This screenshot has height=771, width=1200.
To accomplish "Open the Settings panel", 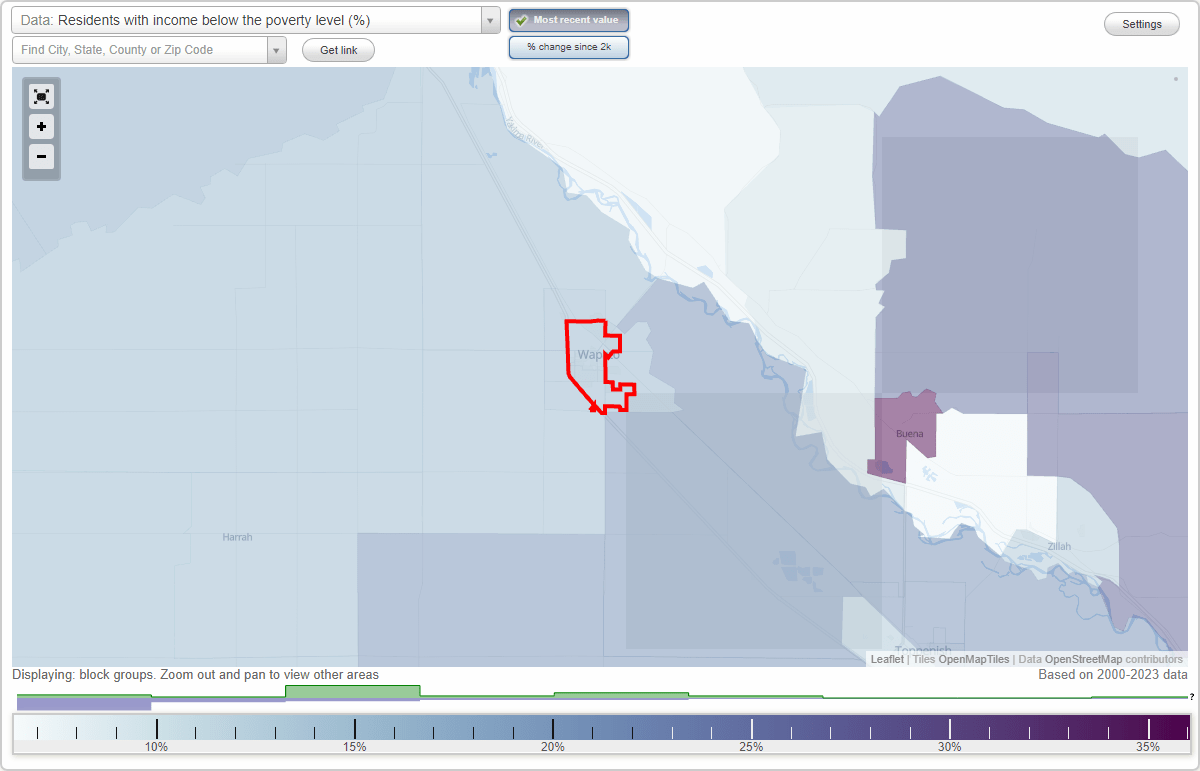I will [x=1141, y=23].
